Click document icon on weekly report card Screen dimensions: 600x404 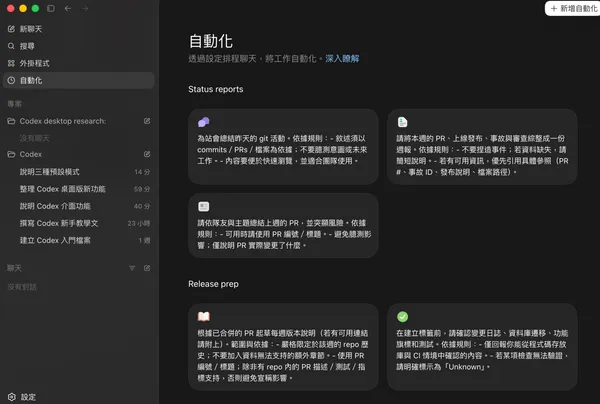point(403,122)
